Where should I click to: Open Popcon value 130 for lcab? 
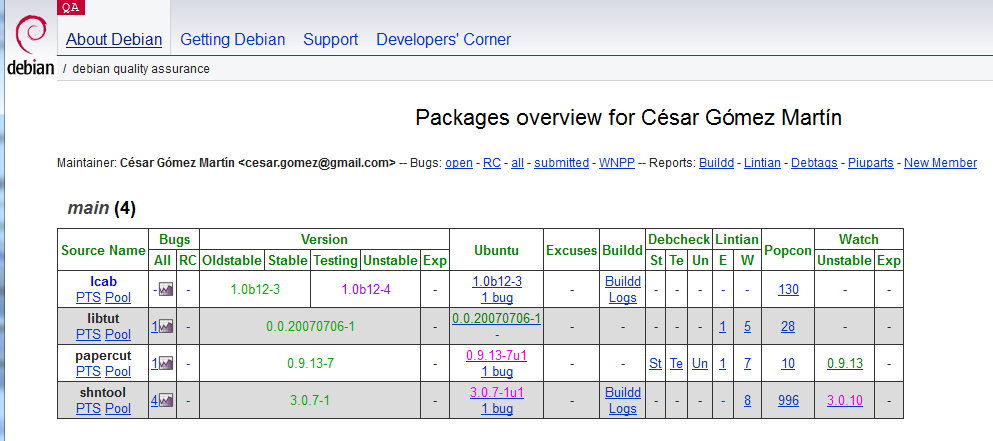788,290
